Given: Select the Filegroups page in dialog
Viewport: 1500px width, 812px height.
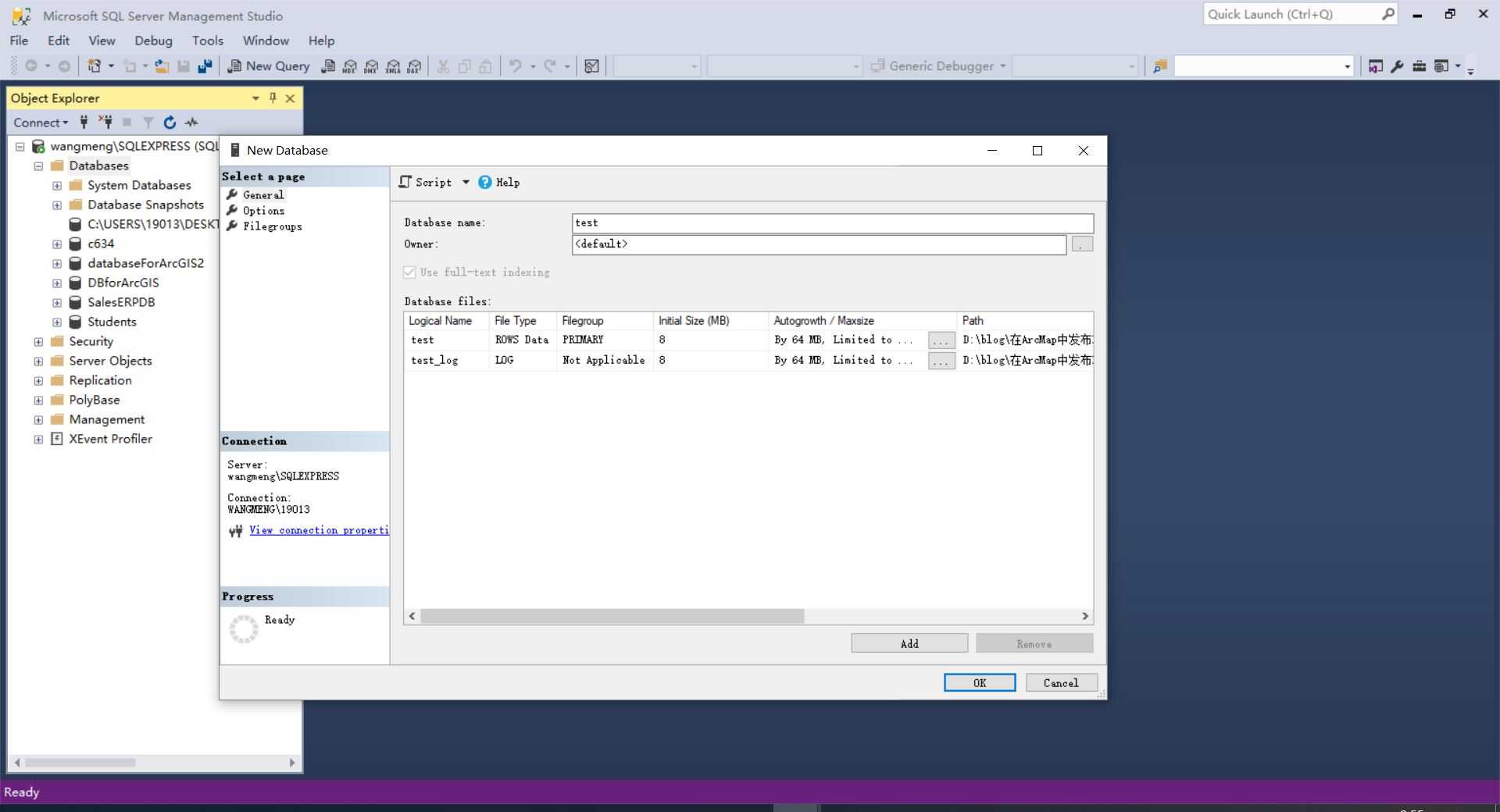Looking at the screenshot, I should (x=272, y=226).
